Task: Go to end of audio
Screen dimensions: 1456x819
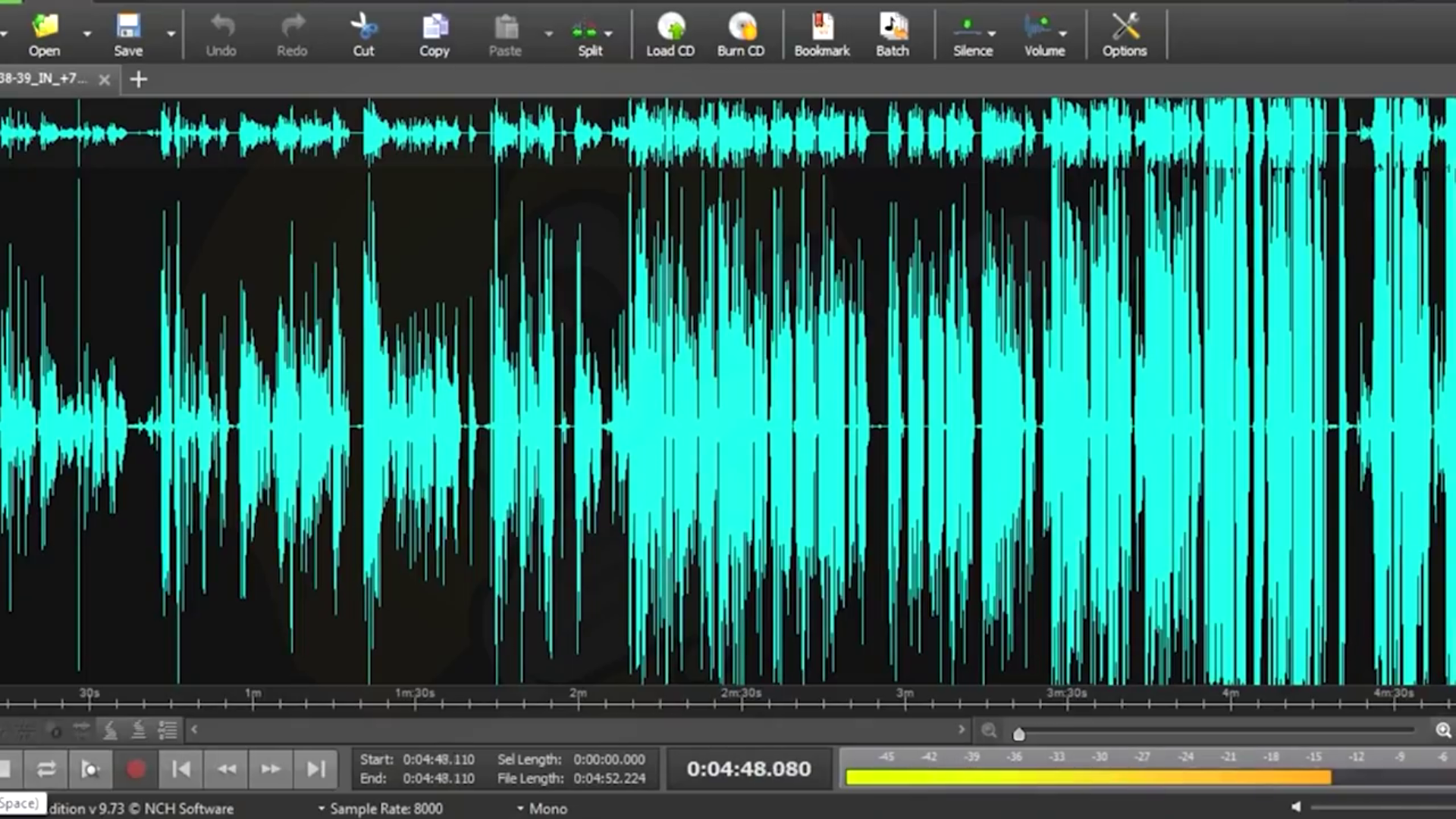Action: pyautogui.click(x=315, y=769)
